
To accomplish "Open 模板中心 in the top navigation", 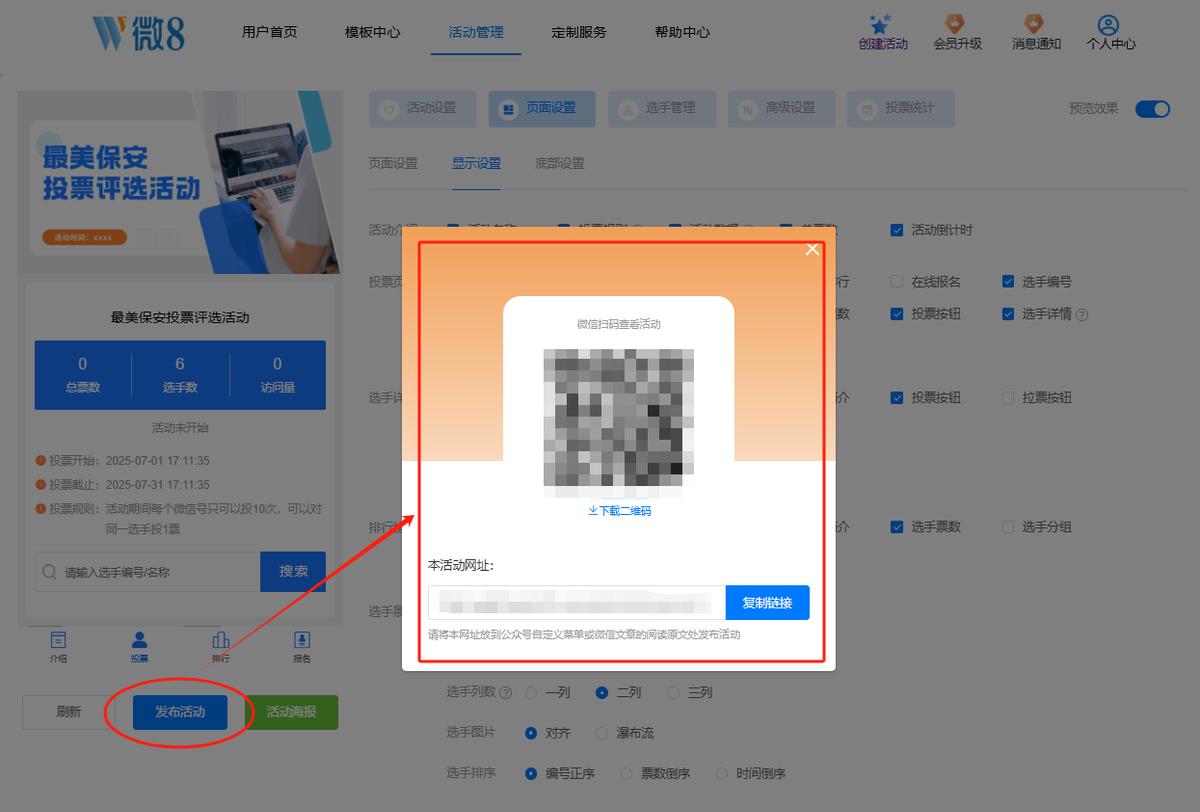I will tap(372, 32).
